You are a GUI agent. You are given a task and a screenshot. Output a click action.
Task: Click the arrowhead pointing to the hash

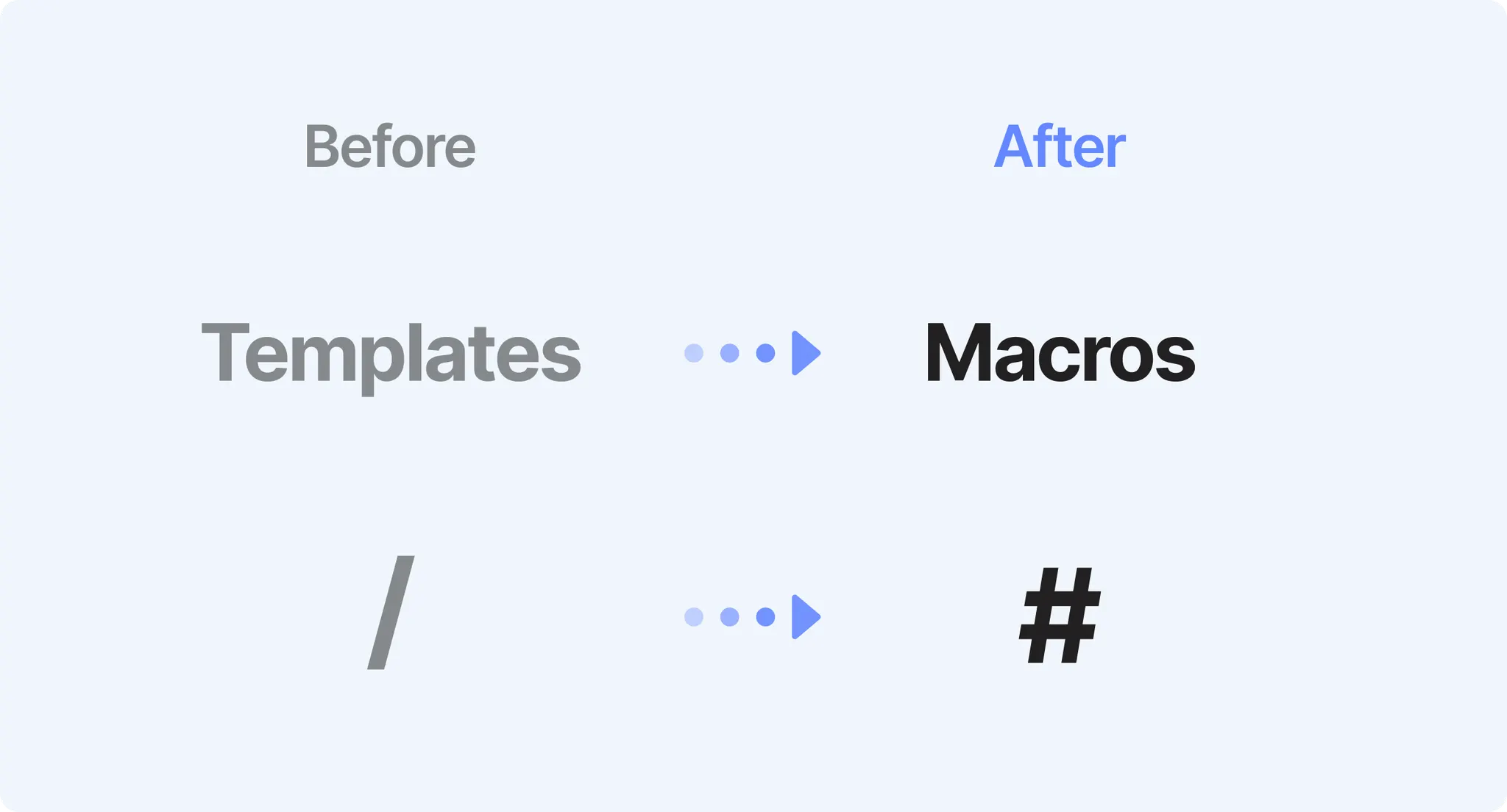pos(806,616)
